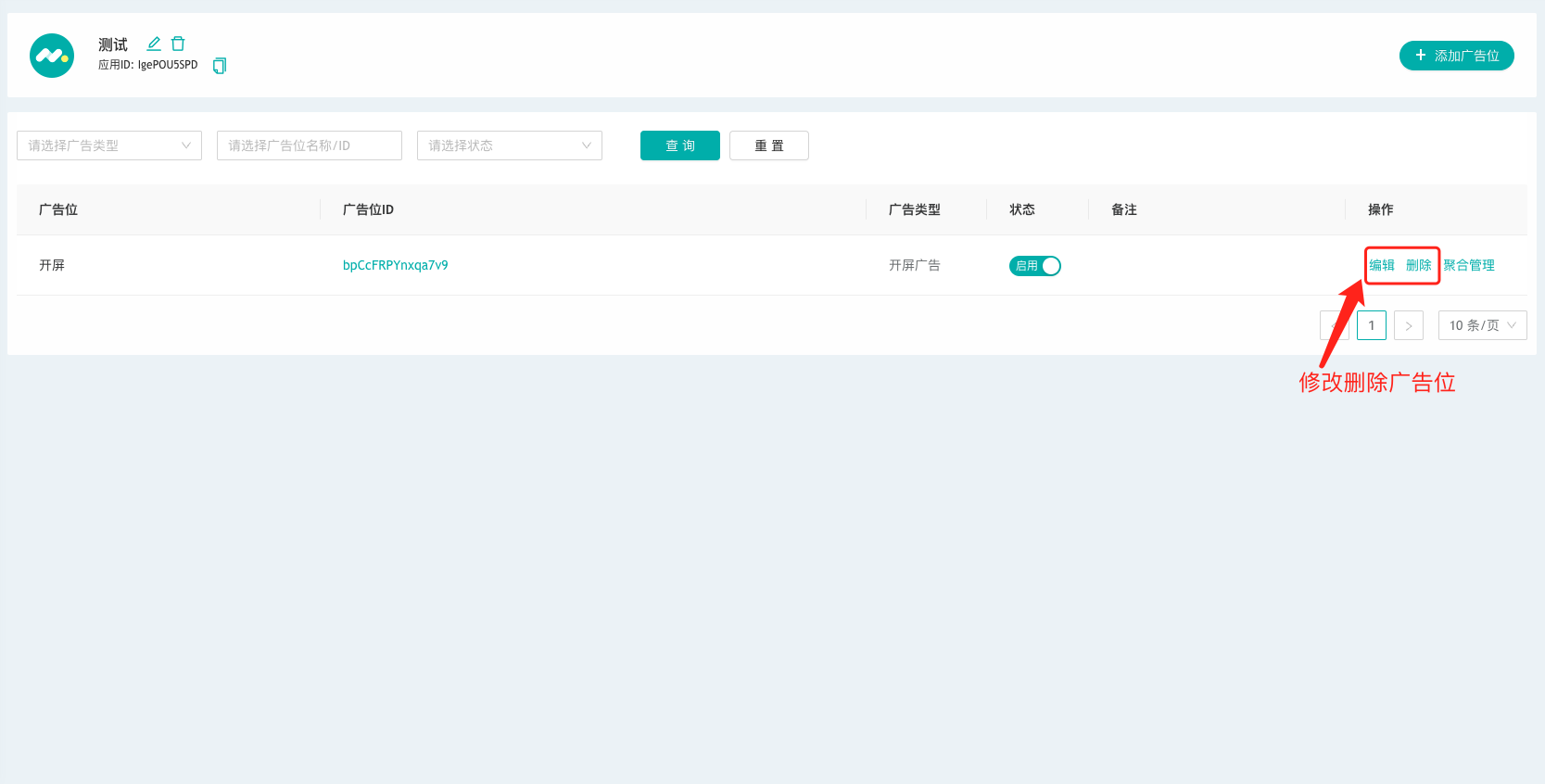This screenshot has height=784, width=1545.
Task: Go to the previous page arrow
Action: [x=1334, y=325]
